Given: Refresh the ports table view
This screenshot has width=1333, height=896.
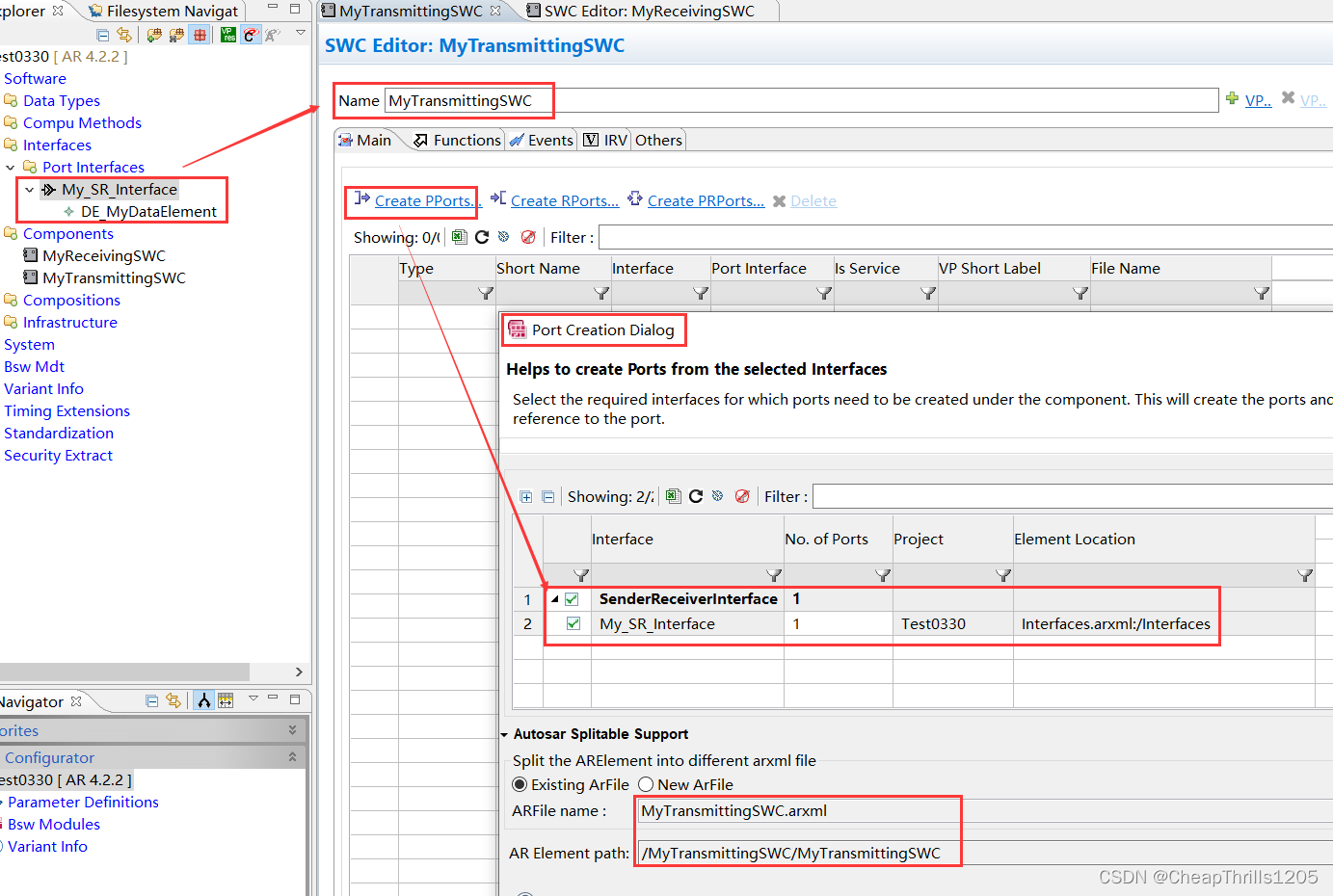Looking at the screenshot, I should coord(482,237).
